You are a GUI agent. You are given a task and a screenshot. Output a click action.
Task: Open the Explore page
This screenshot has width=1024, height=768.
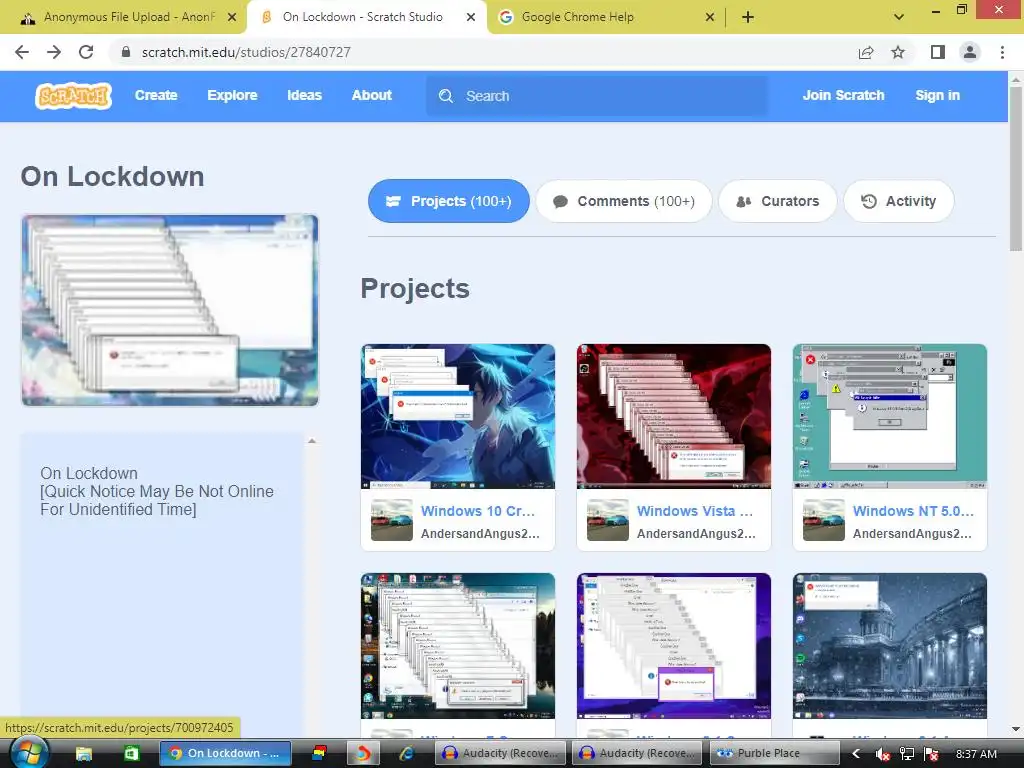pos(232,95)
